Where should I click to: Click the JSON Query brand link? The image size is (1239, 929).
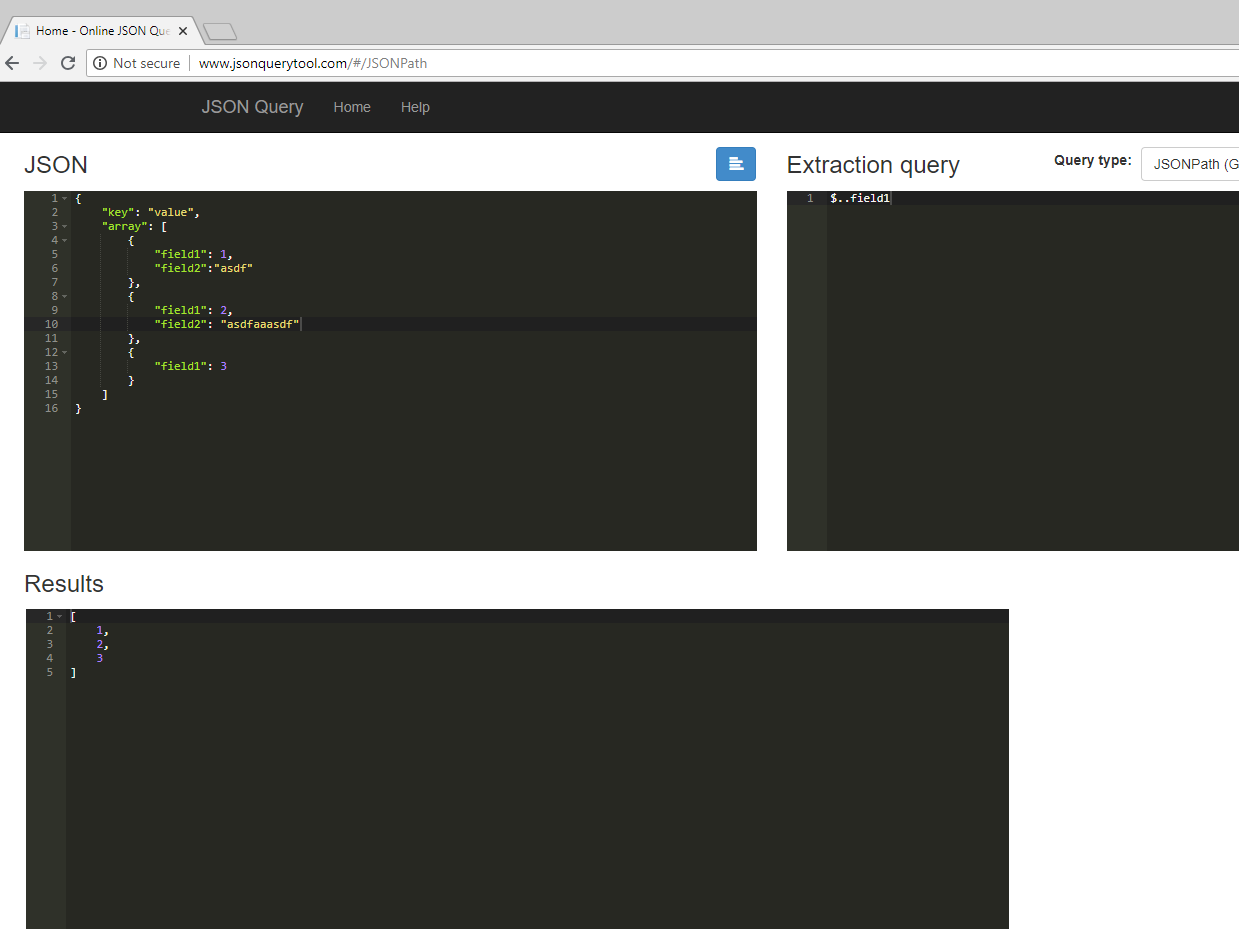[252, 107]
